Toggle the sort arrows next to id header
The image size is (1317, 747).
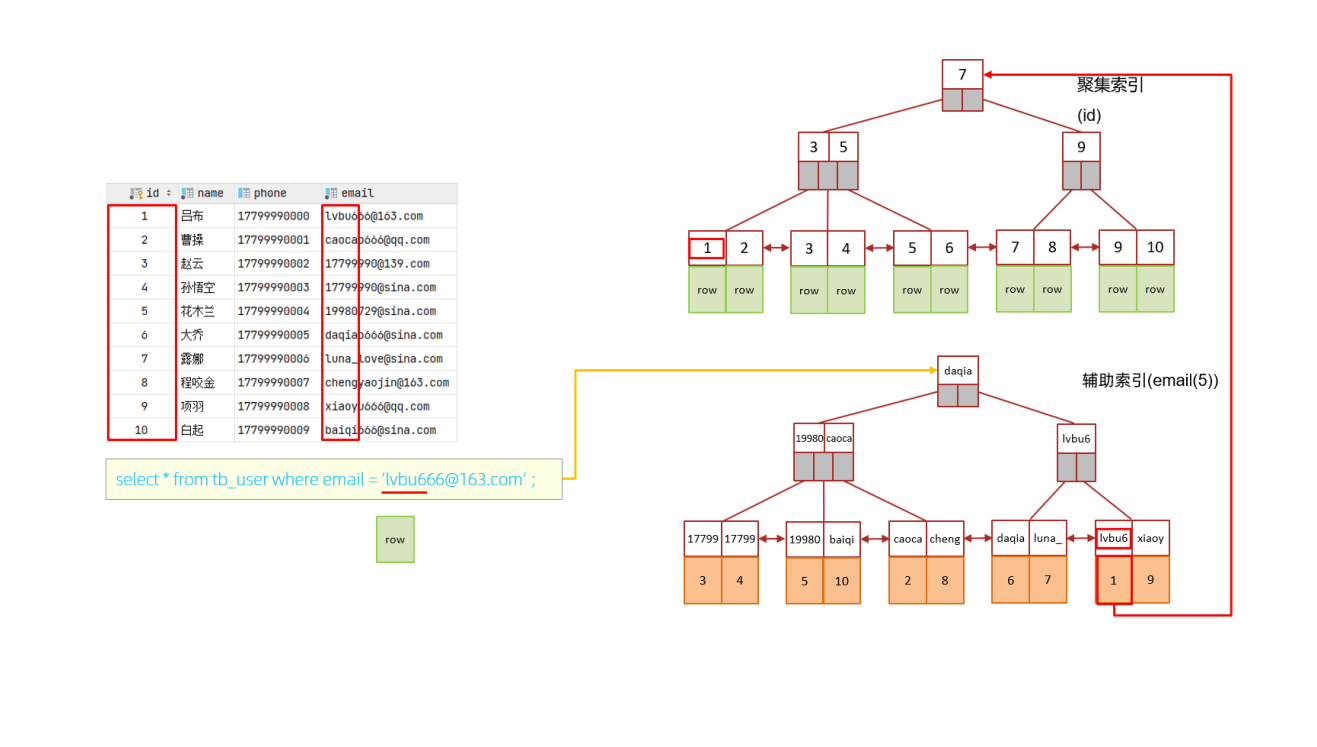pyautogui.click(x=169, y=193)
